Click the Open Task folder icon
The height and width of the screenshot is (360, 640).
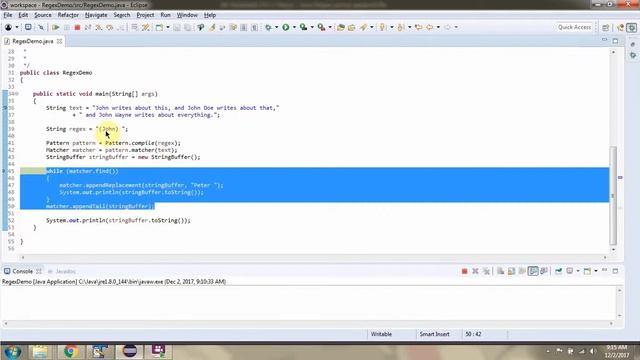point(351,27)
